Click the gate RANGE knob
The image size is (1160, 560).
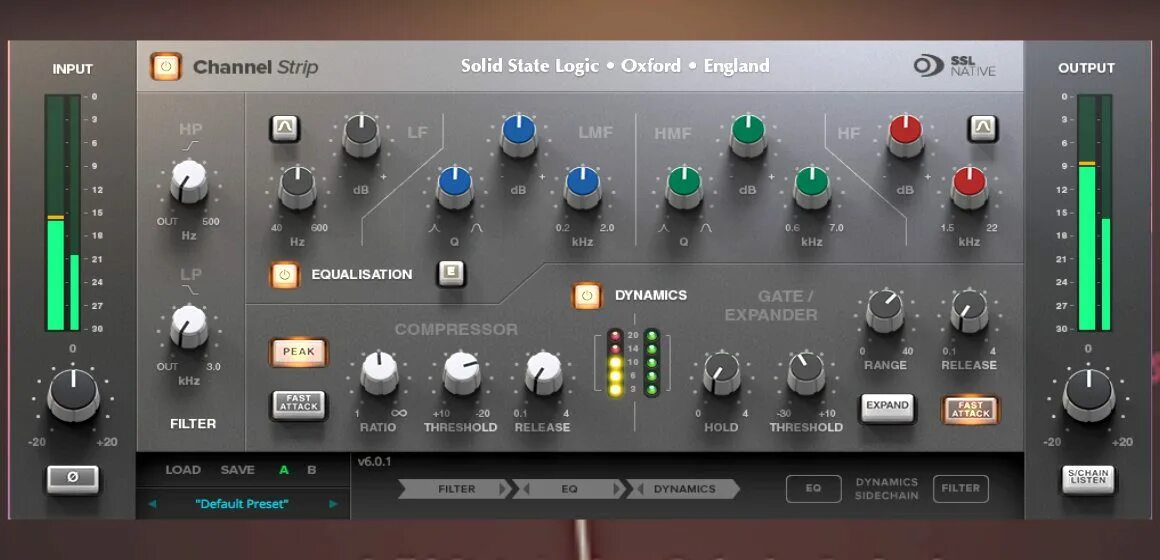coord(885,311)
